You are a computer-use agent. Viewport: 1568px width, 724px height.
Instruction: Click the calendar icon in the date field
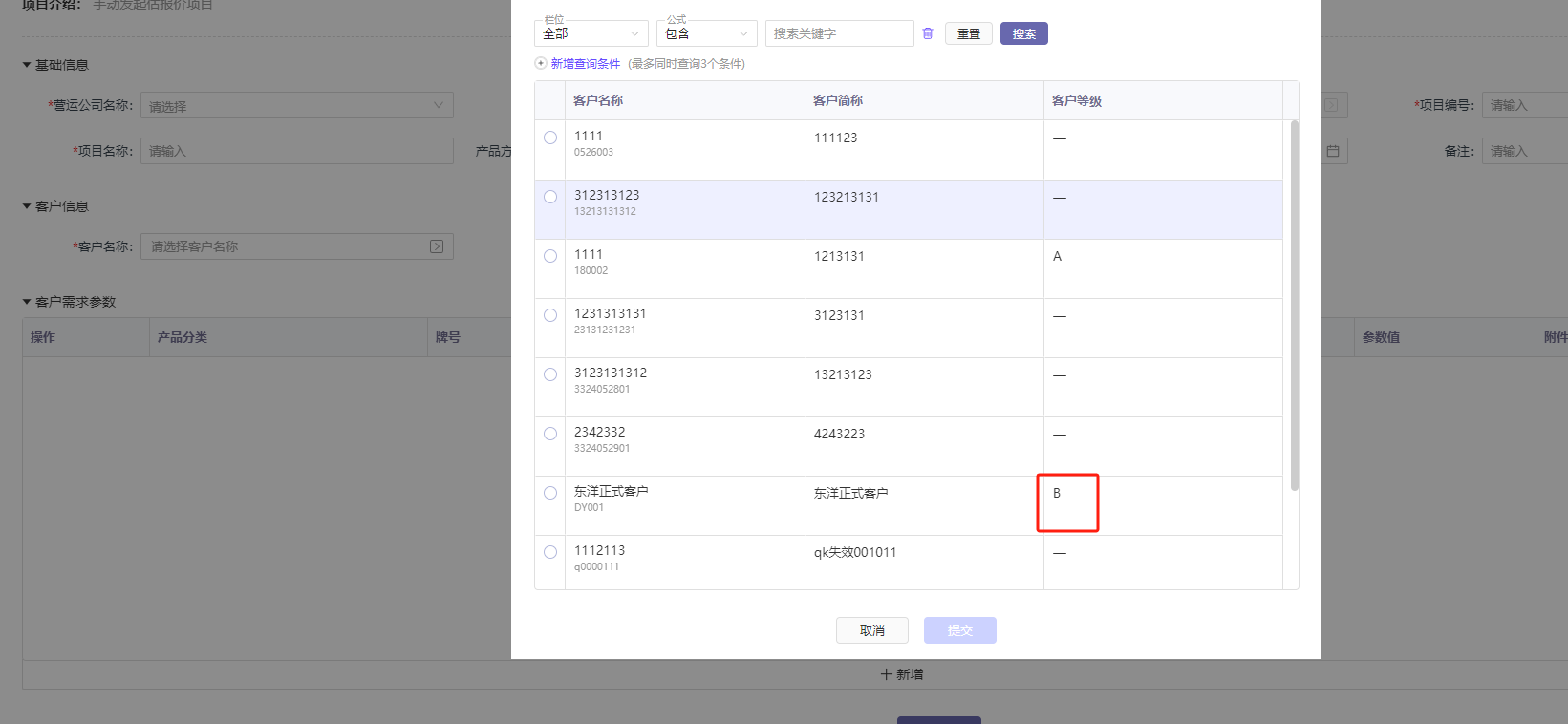pos(1333,151)
